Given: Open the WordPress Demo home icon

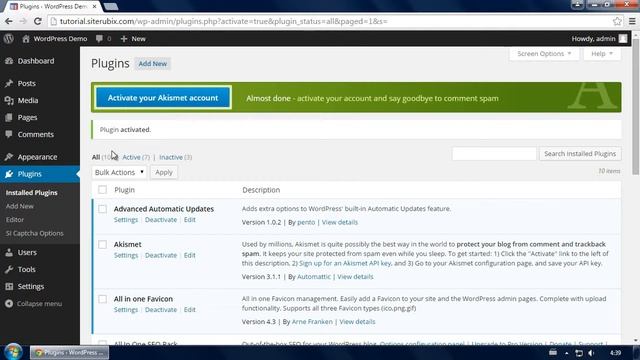Looking at the screenshot, I should point(26,39).
